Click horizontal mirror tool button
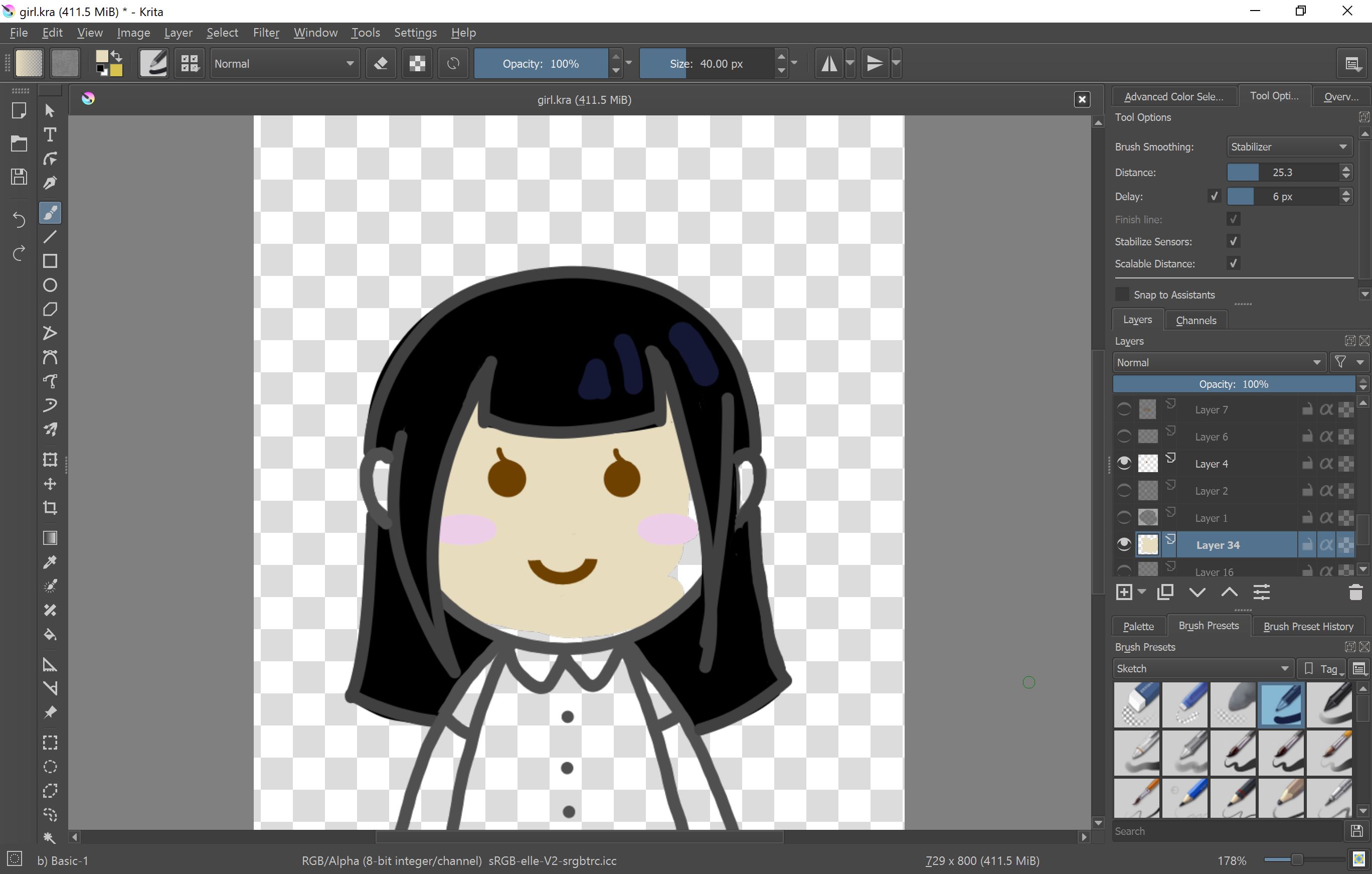 click(829, 63)
